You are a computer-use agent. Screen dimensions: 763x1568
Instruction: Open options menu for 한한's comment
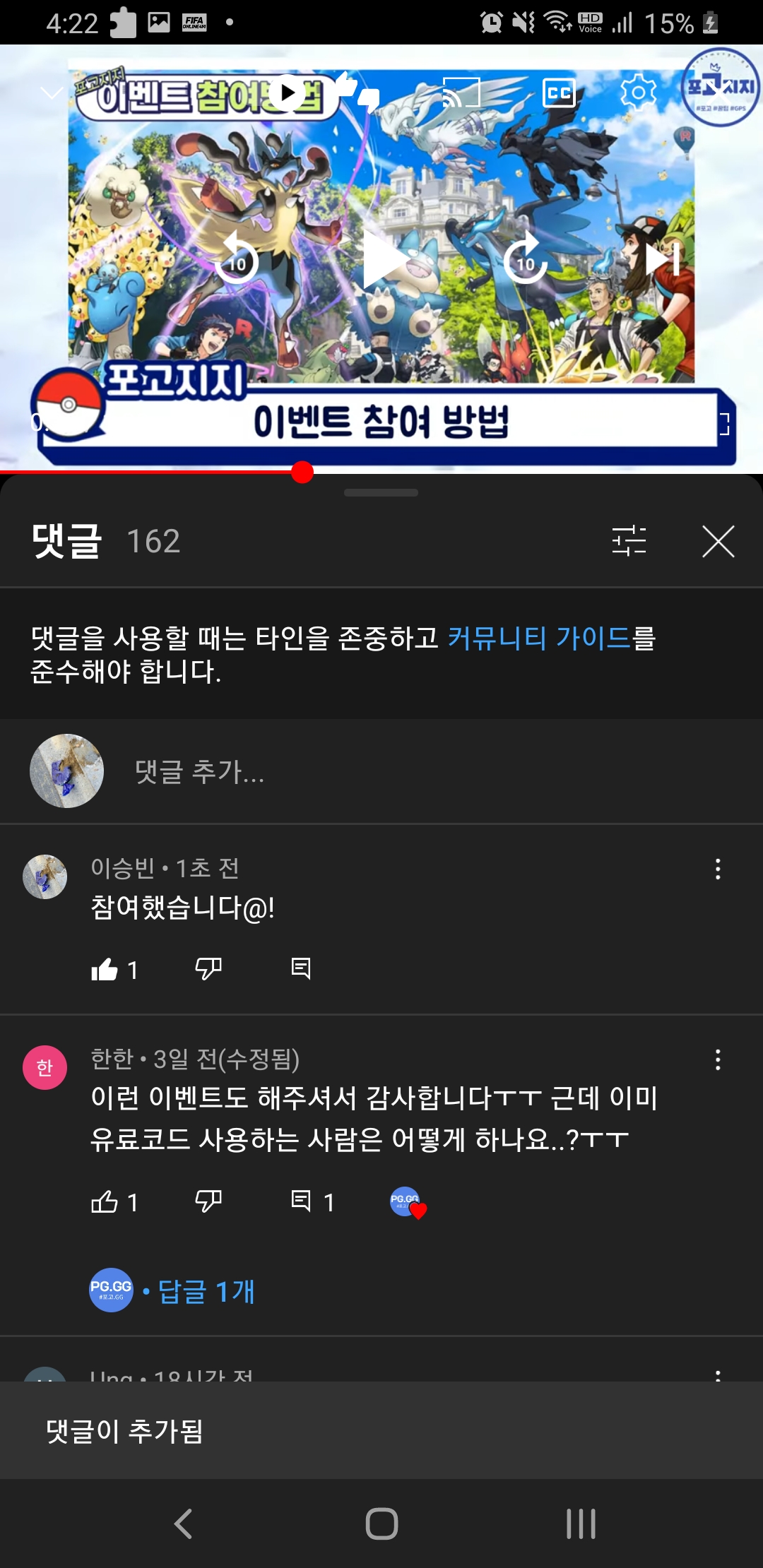pos(718,1059)
